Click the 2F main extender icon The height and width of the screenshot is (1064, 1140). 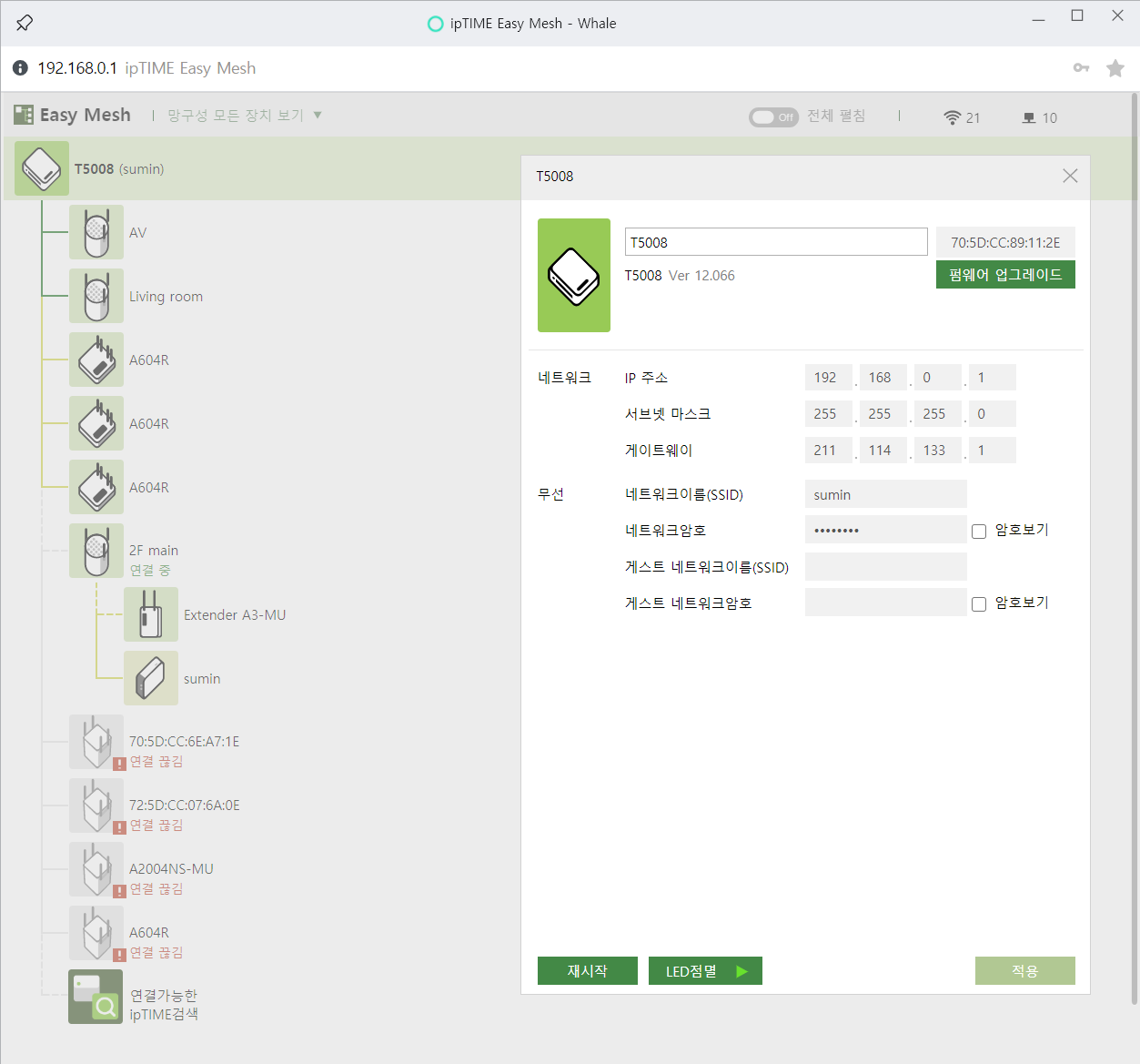pos(96,551)
